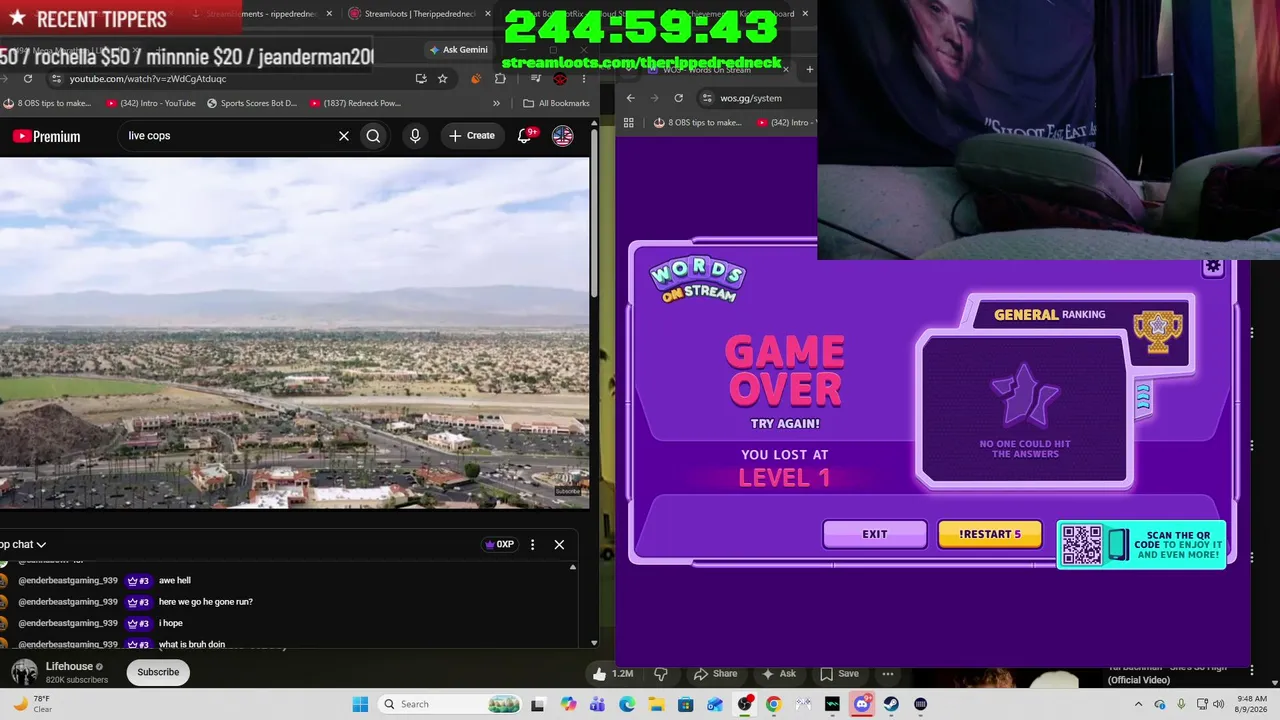Open the apps grid in WOS bookmarks bar
1280x720 pixels.
(629, 123)
